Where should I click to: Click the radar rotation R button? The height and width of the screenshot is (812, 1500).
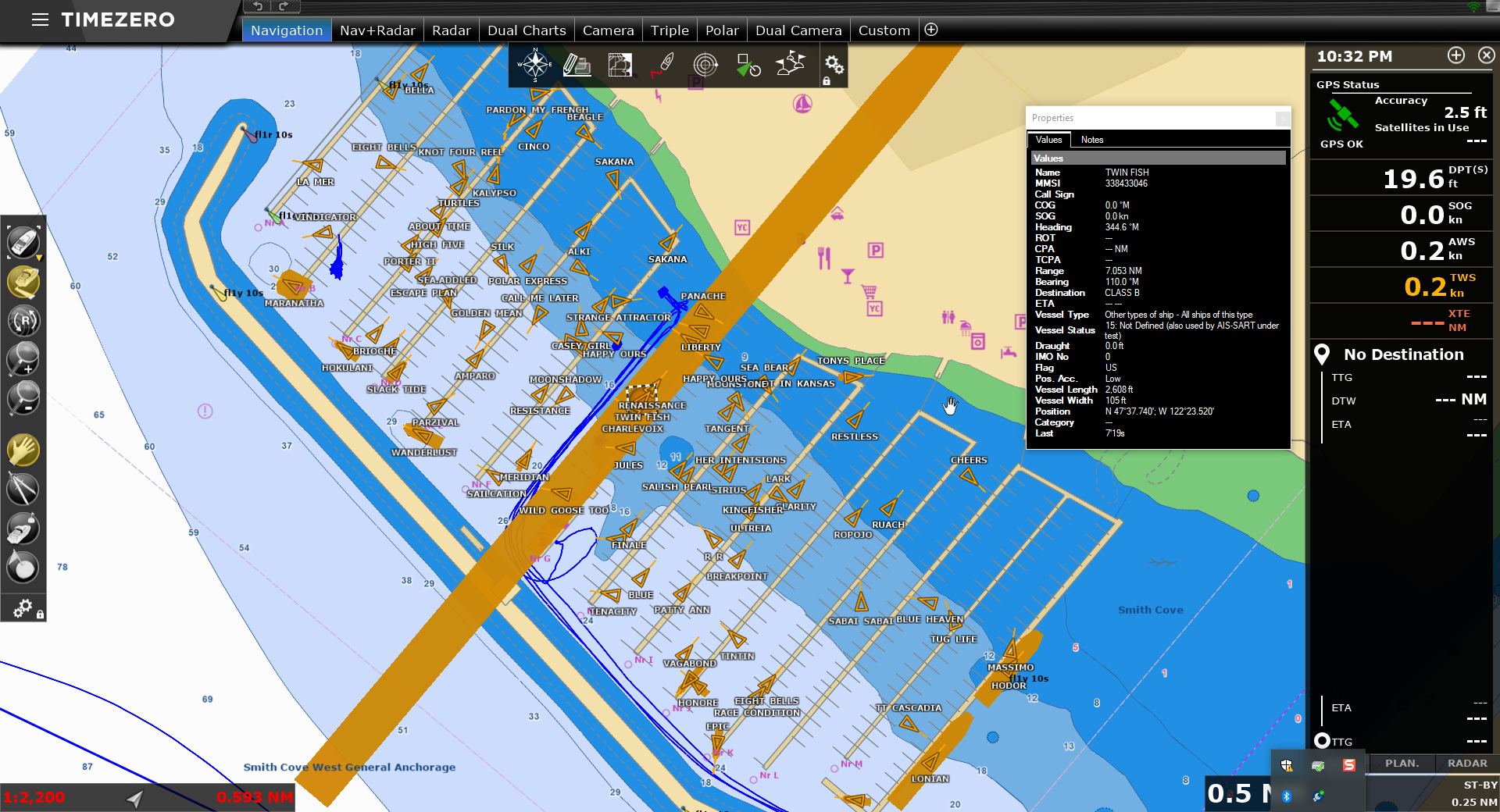(23, 320)
